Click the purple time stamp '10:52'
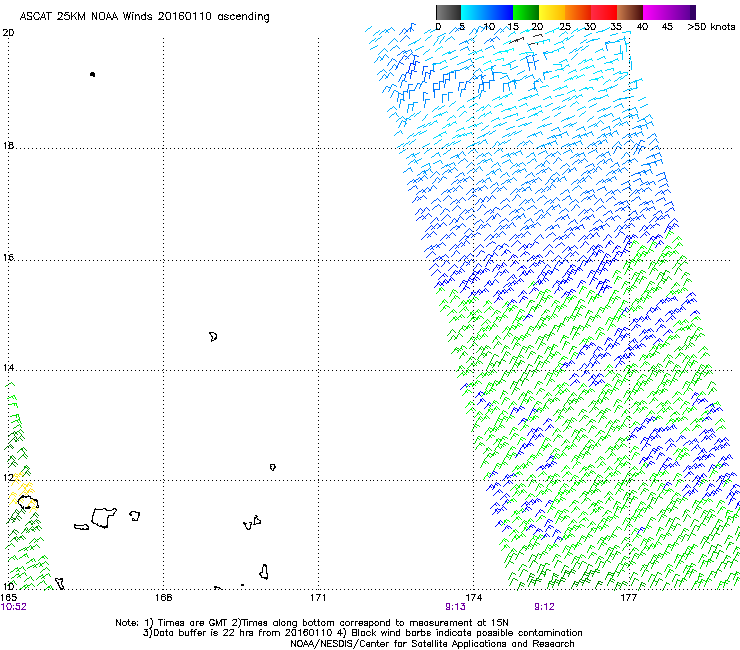The height and width of the screenshot is (650, 740). (x=14, y=607)
